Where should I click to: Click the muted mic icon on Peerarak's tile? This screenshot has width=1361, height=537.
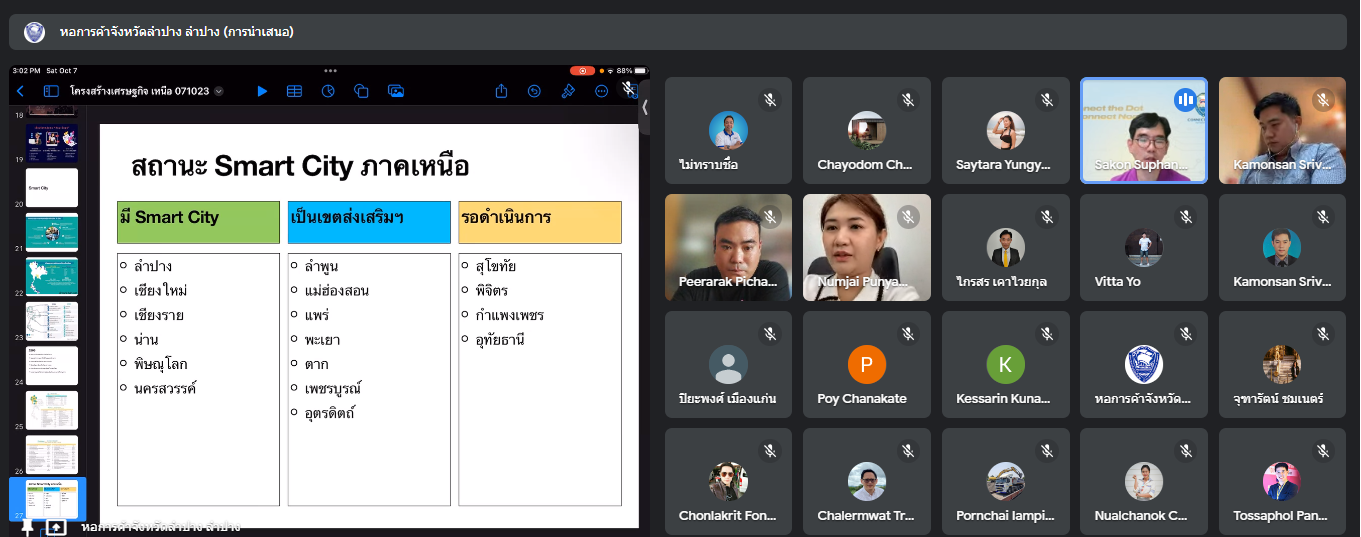pos(769,216)
